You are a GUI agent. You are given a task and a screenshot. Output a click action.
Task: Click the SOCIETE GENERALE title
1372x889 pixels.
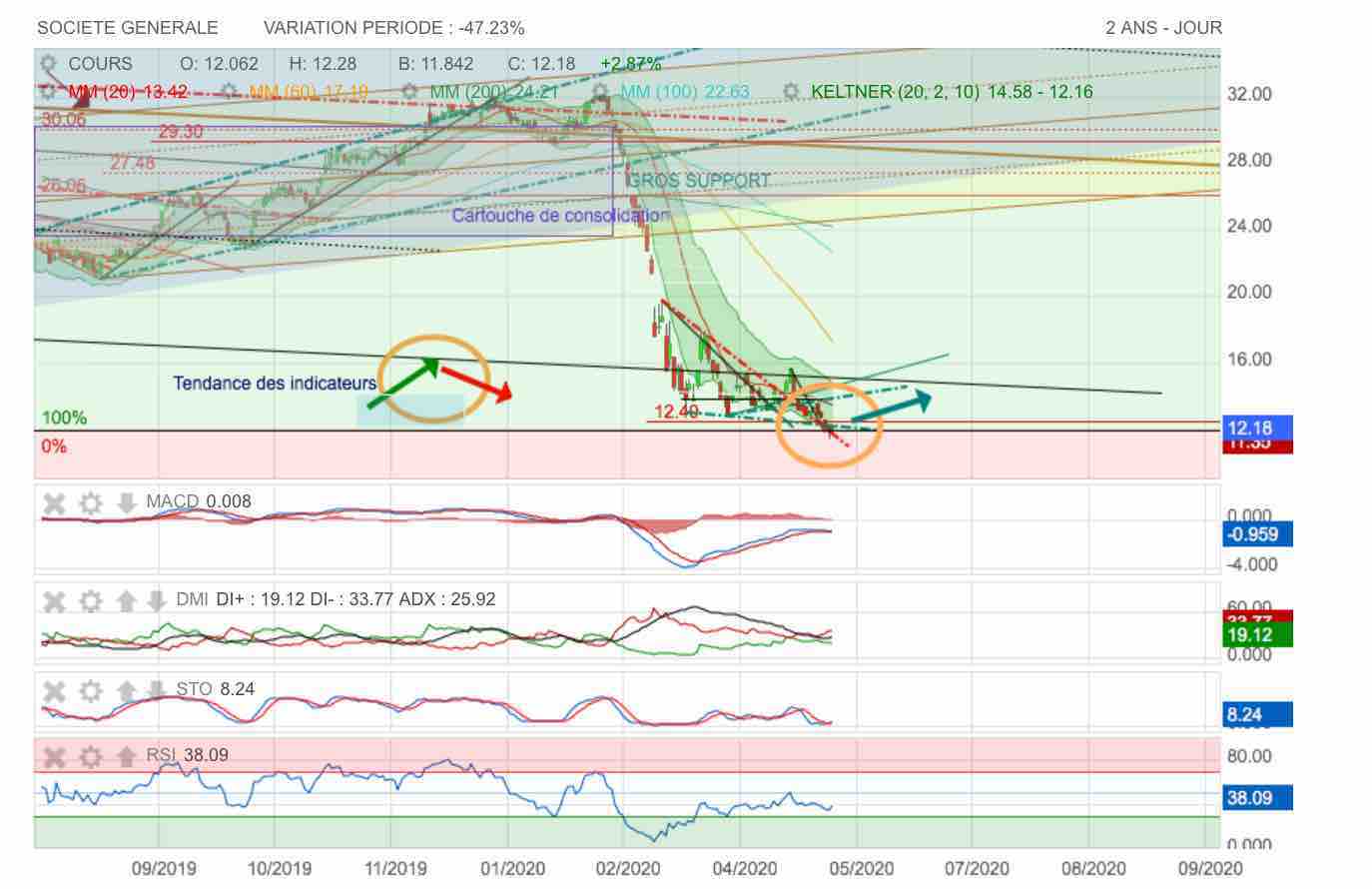click(128, 28)
